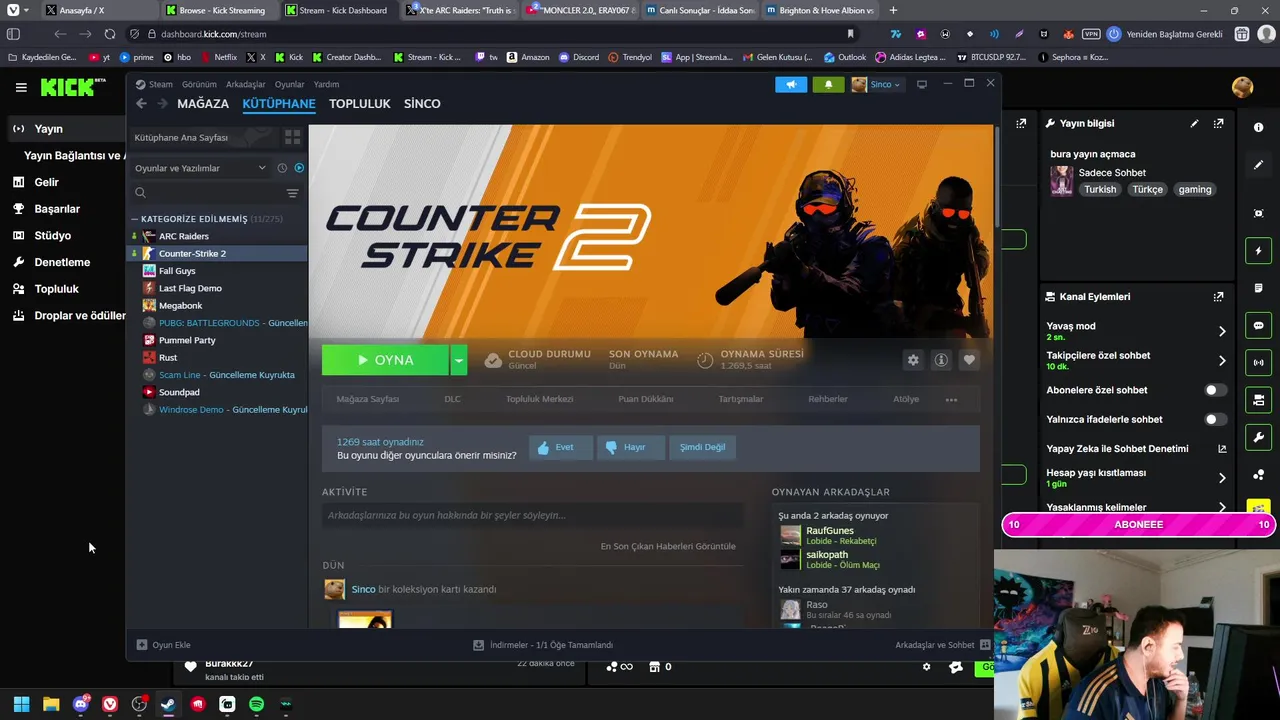Open the Kick hamburger menu icon
1280x720 pixels.
click(x=21, y=87)
